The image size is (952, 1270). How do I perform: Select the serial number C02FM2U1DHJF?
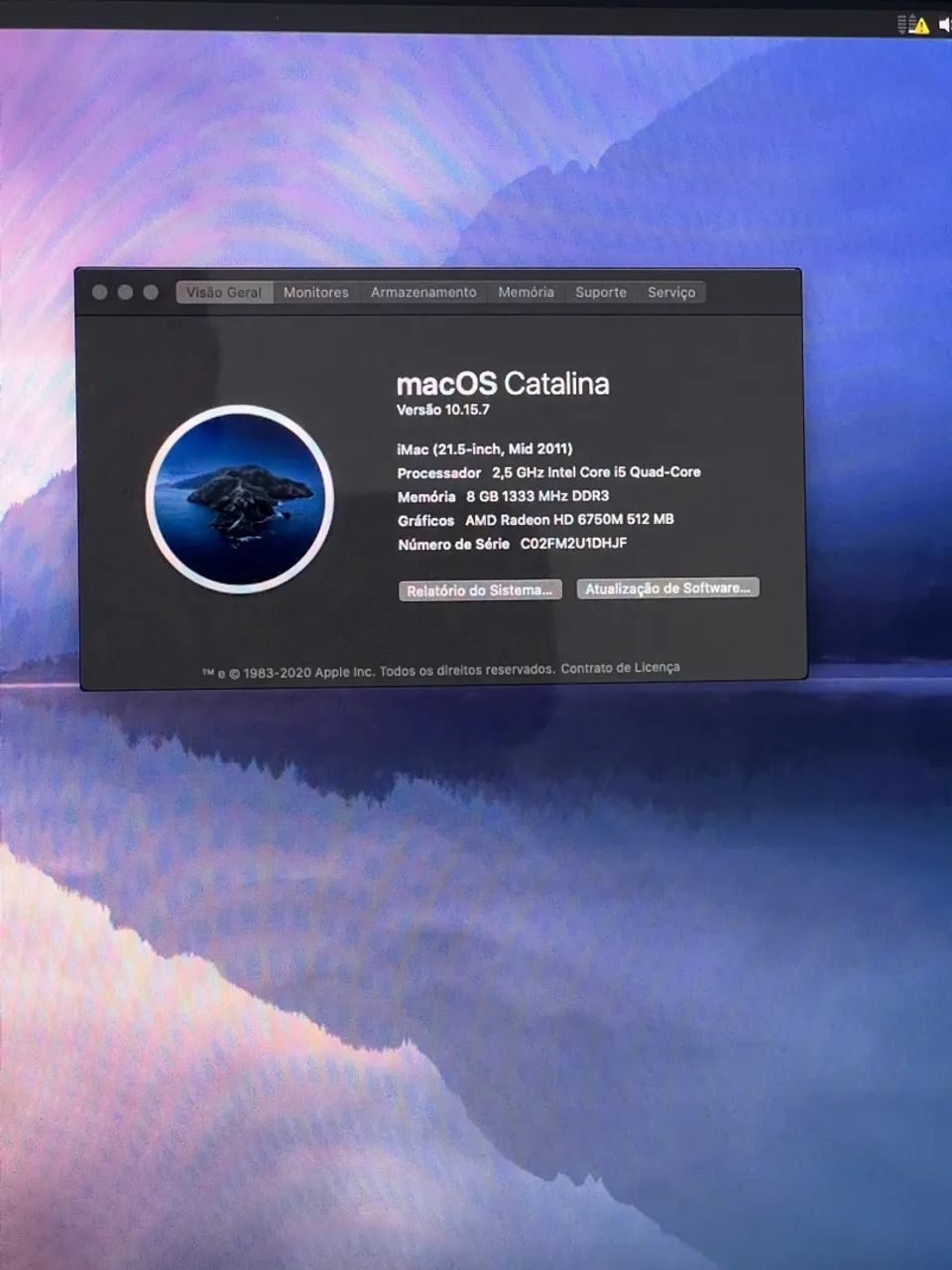[572, 544]
